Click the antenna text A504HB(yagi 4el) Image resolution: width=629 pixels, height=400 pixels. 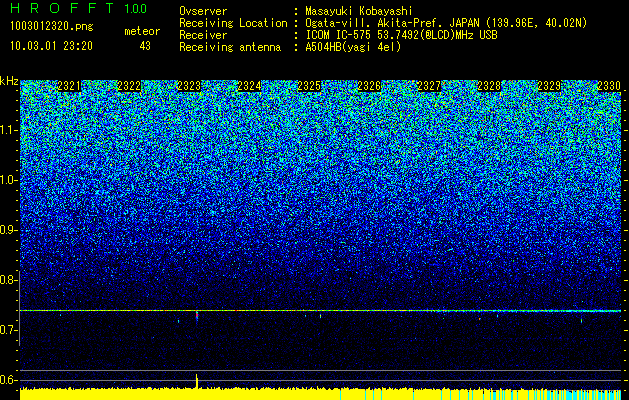coord(353,47)
